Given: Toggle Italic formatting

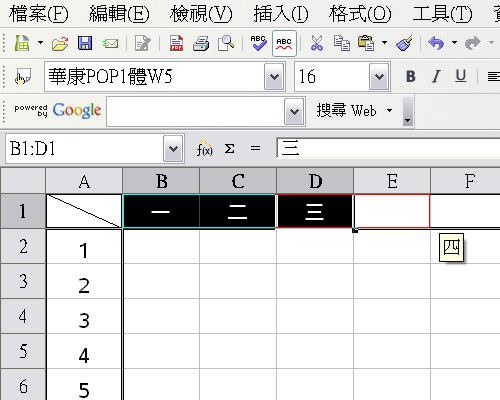Looking at the screenshot, I should click(436, 76).
